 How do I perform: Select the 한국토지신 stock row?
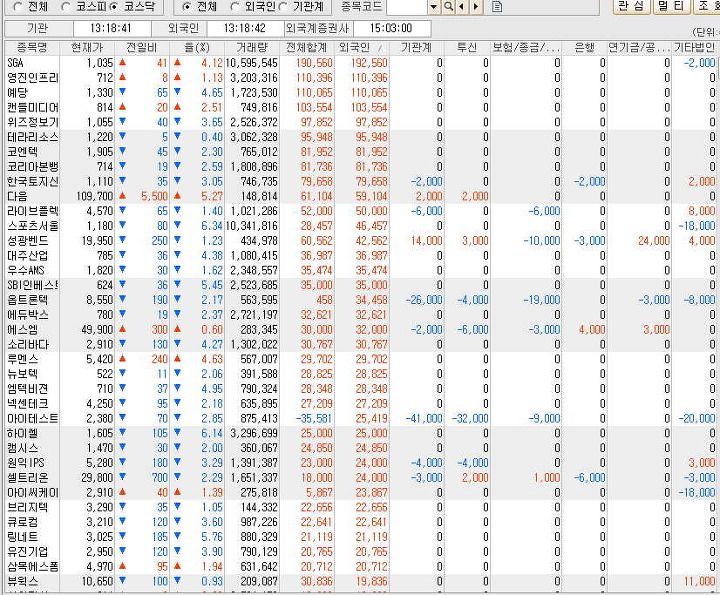(361, 181)
